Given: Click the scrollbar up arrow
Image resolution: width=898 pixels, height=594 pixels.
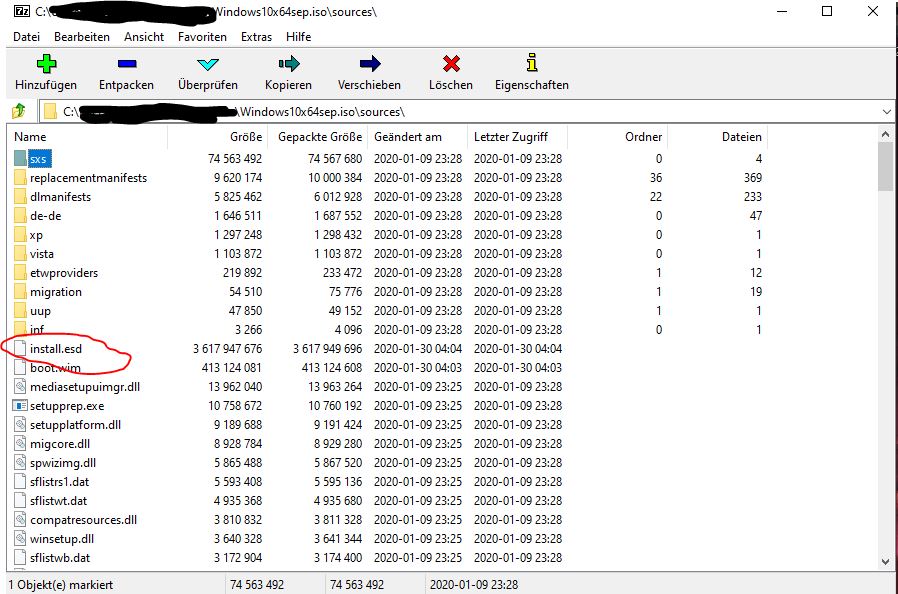Looking at the screenshot, I should (885, 135).
